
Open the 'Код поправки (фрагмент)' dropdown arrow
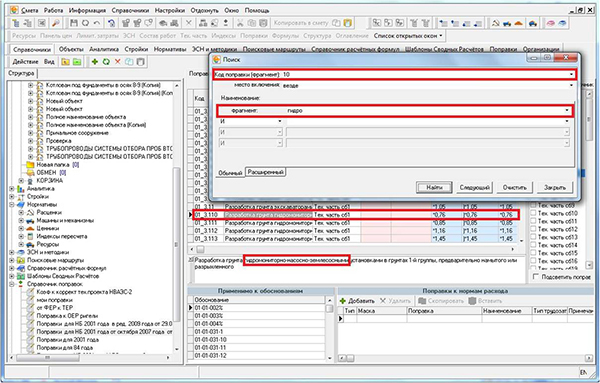[572, 74]
